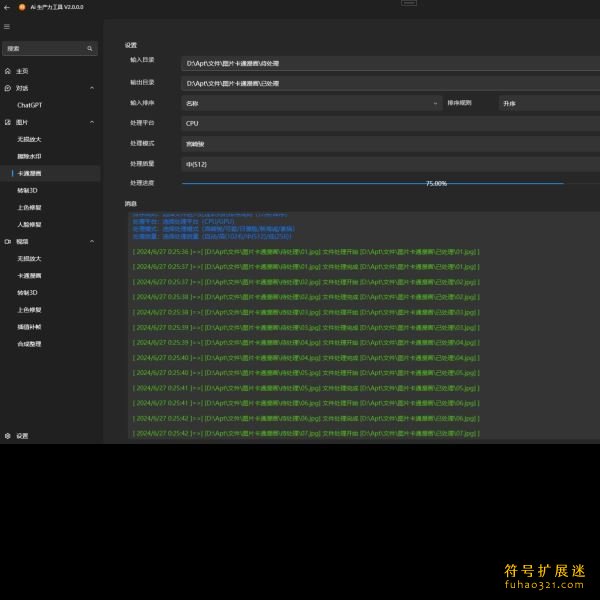The width and height of the screenshot is (600, 600).
Task: Open 合成整理 under 视频
Action: [x=30, y=344]
